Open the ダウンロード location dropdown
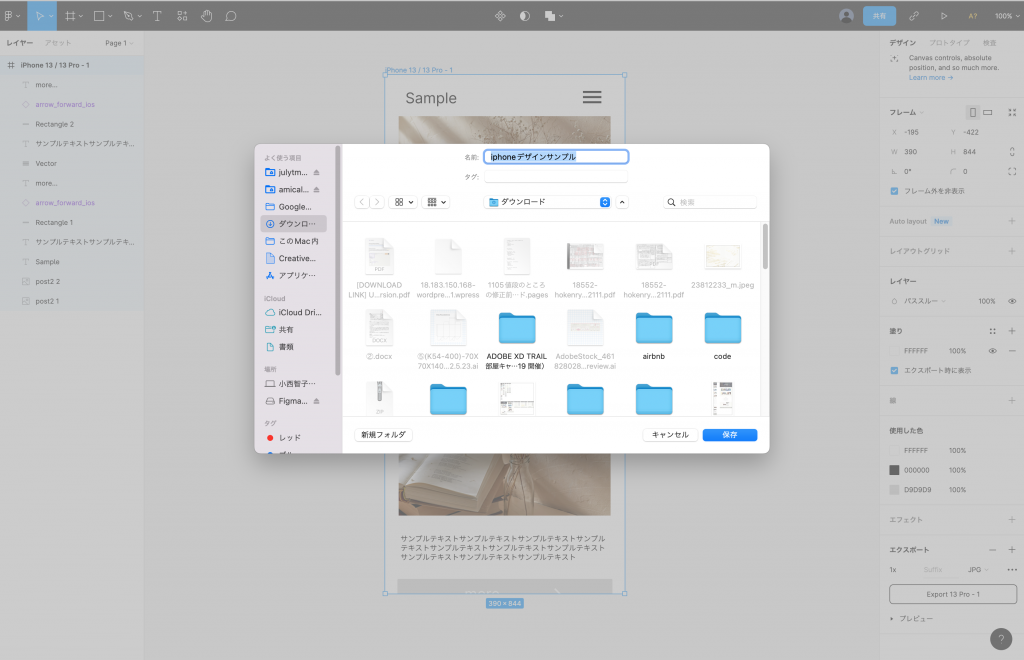The image size is (1024, 660). 547,202
